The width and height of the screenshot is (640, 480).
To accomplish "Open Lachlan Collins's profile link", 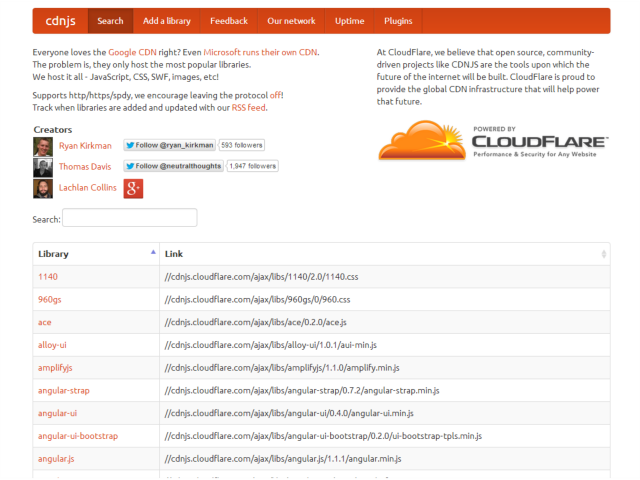I will [x=88, y=187].
